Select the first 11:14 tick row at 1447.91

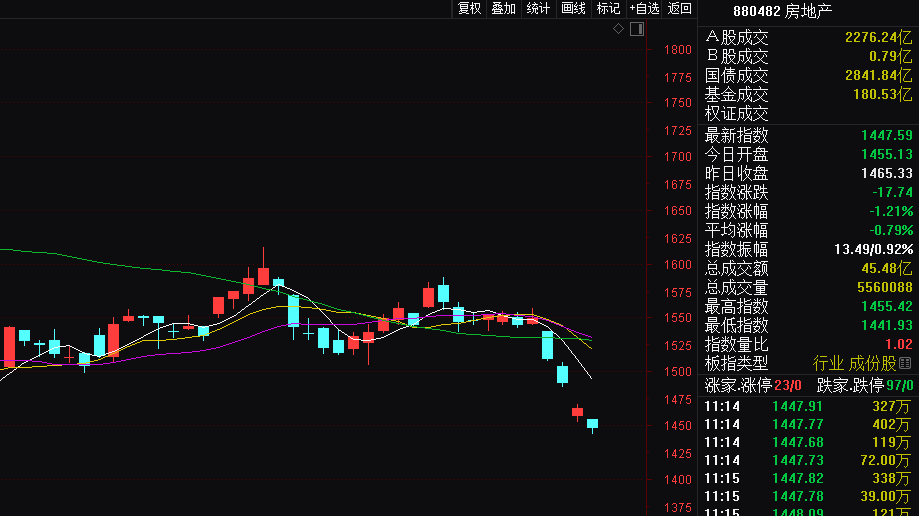(x=808, y=406)
